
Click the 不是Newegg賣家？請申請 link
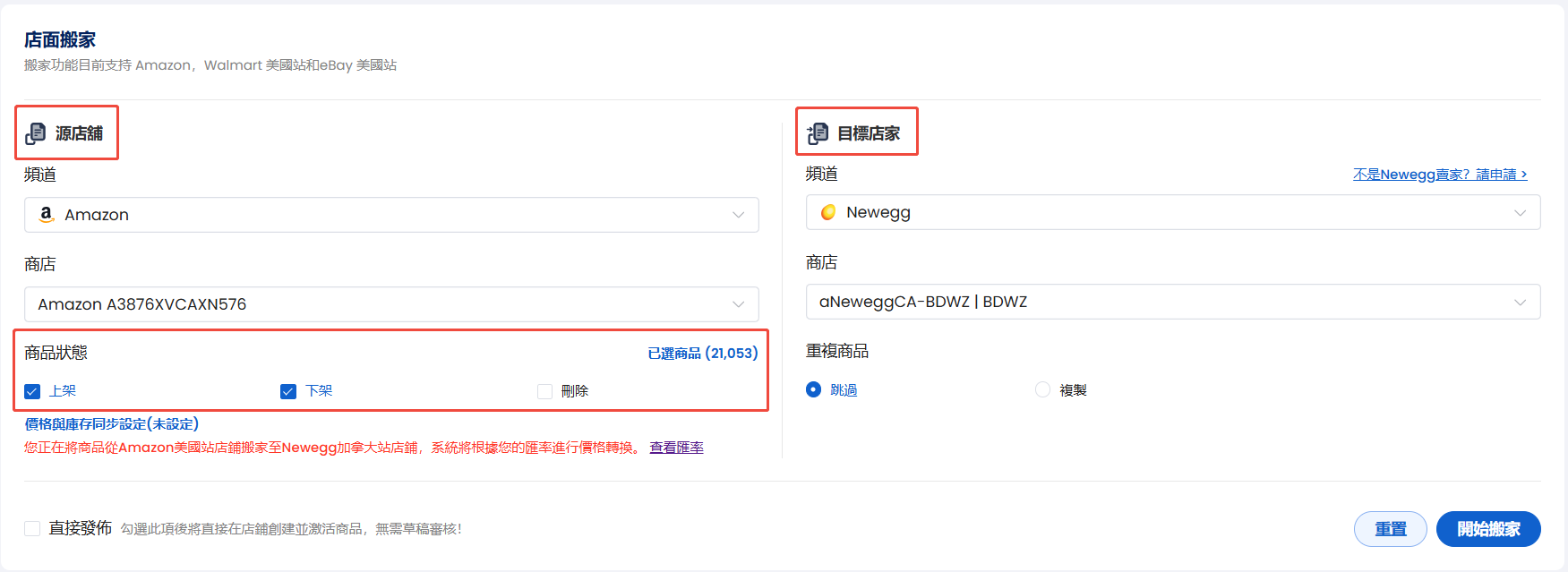pos(1439,175)
